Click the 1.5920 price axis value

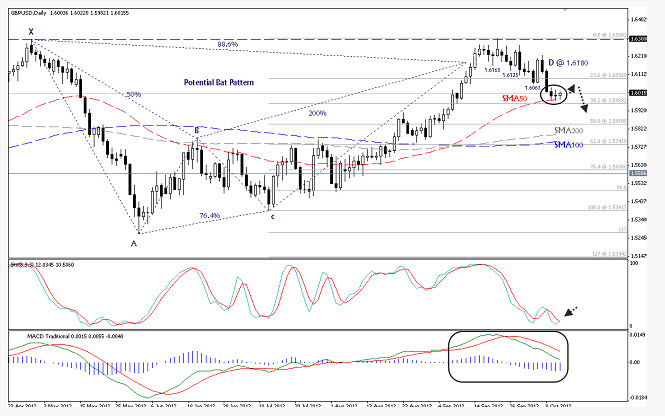coord(638,110)
